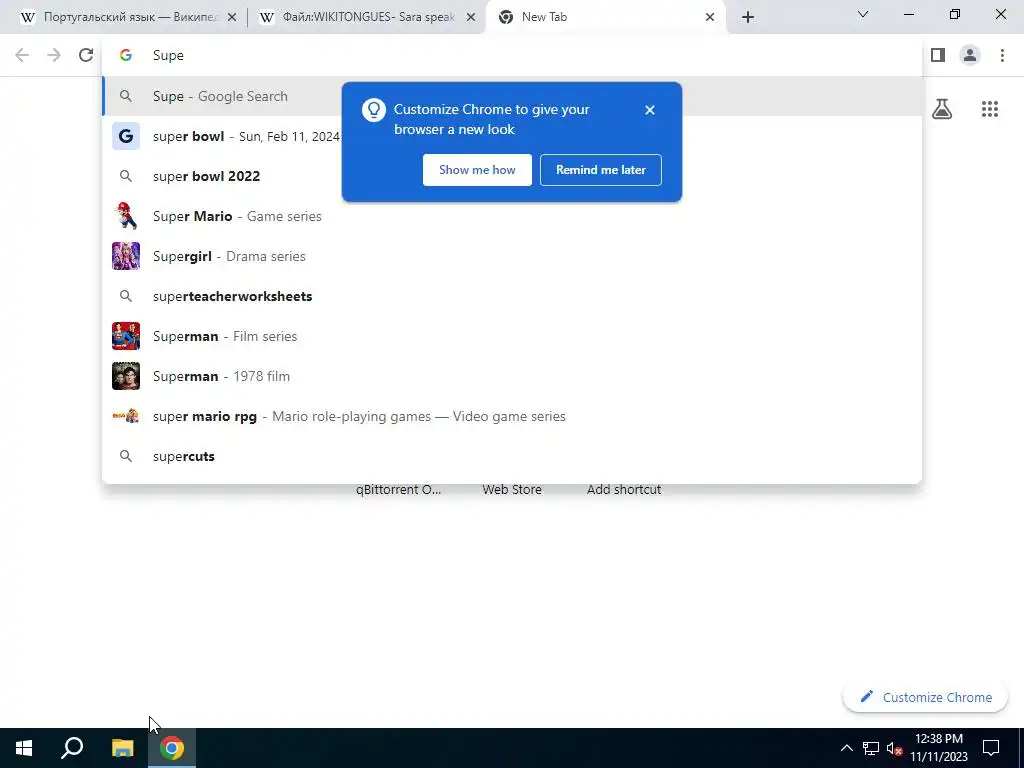Go forward with the right arrow icon
The height and width of the screenshot is (768, 1024).
[54, 56]
